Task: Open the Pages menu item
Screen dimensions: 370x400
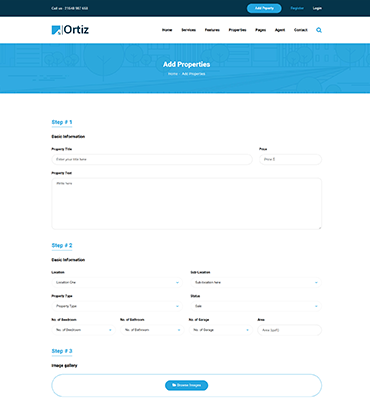Action: coord(261,30)
